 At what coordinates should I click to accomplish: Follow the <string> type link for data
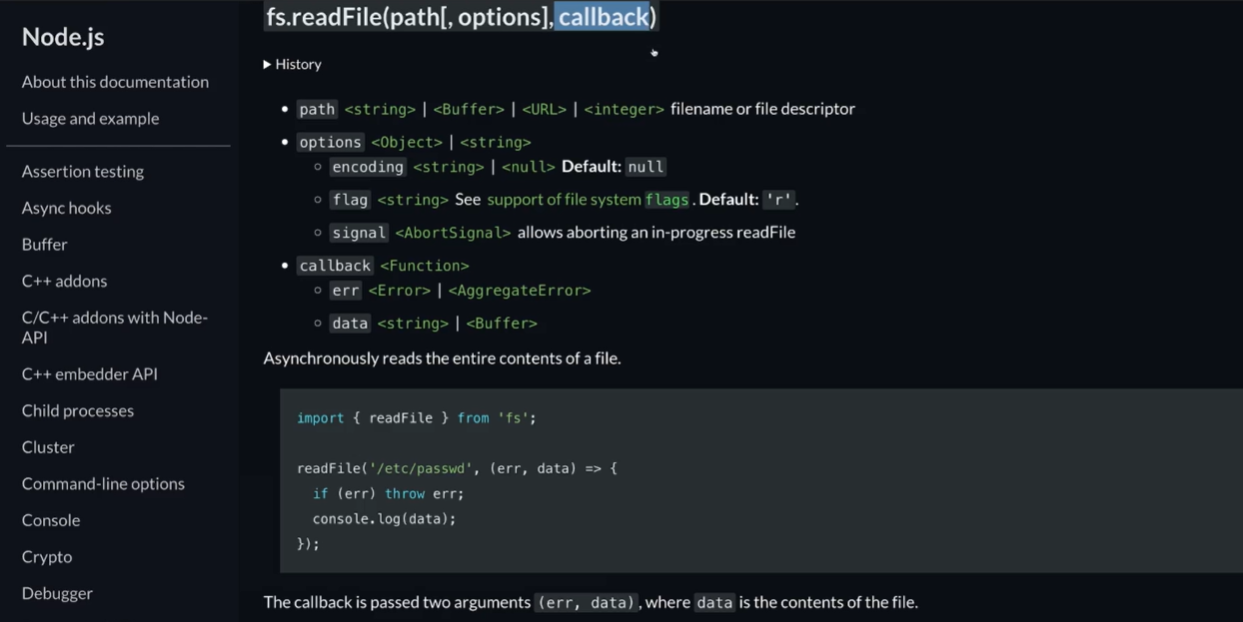pos(413,324)
